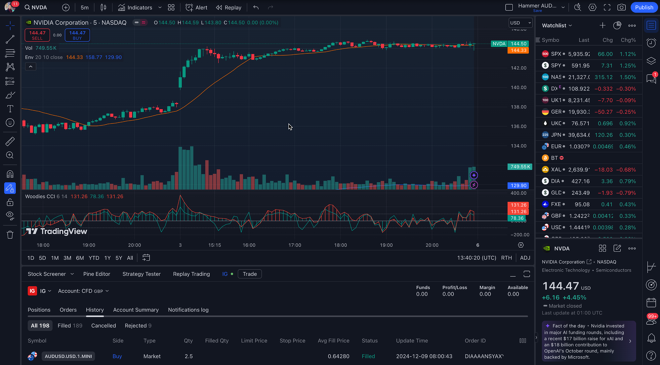Expand the Fact of the day arrow

pyautogui.click(x=630, y=341)
